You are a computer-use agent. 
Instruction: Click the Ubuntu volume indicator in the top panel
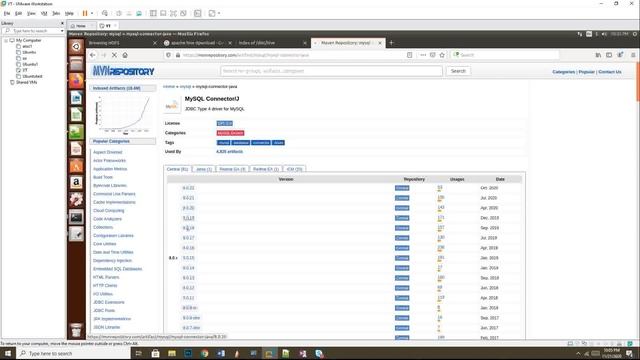tap(604, 34)
